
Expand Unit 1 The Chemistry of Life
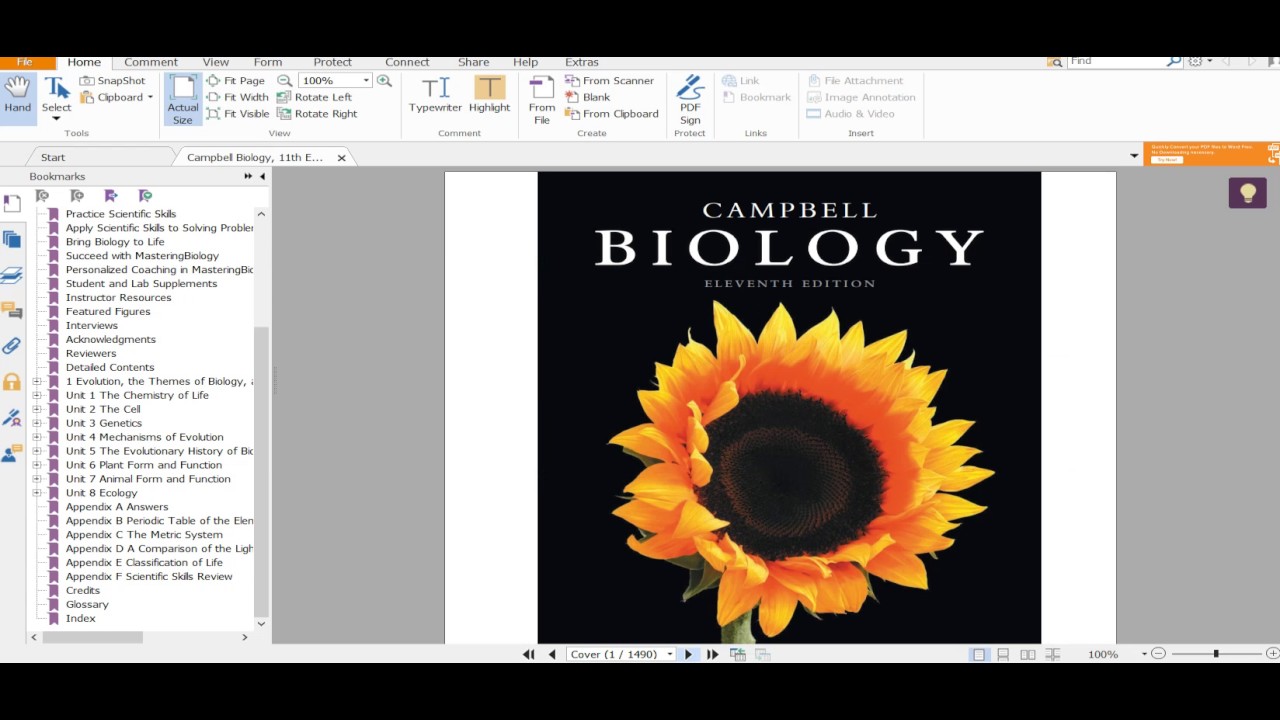(x=37, y=395)
